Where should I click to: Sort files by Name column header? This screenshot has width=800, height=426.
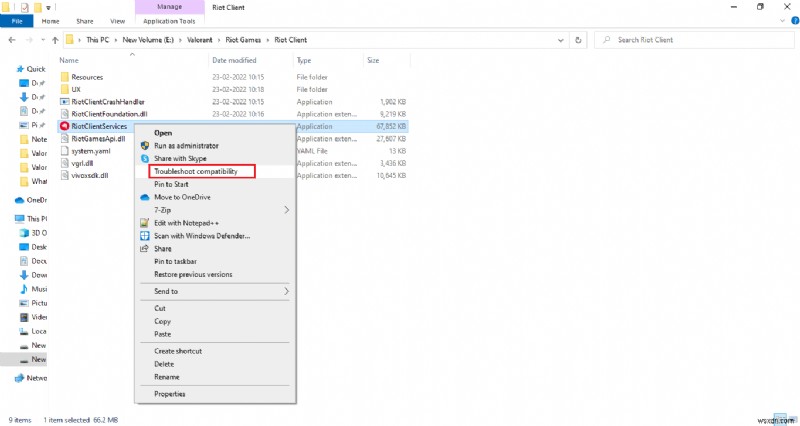pos(69,60)
